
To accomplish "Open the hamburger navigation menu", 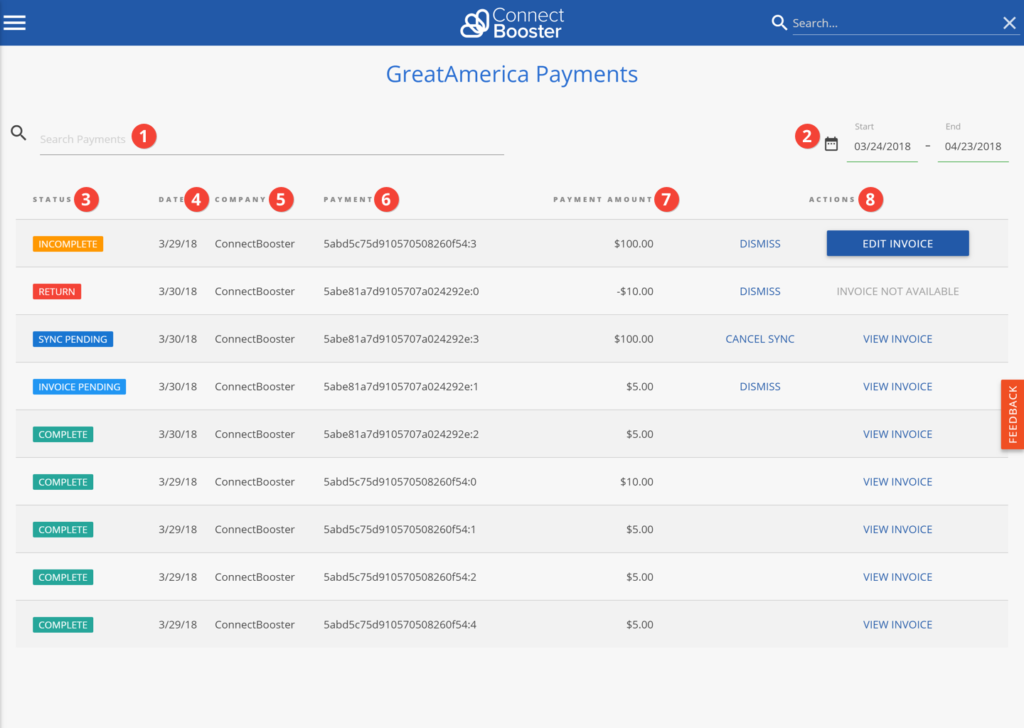I will tap(15, 22).
